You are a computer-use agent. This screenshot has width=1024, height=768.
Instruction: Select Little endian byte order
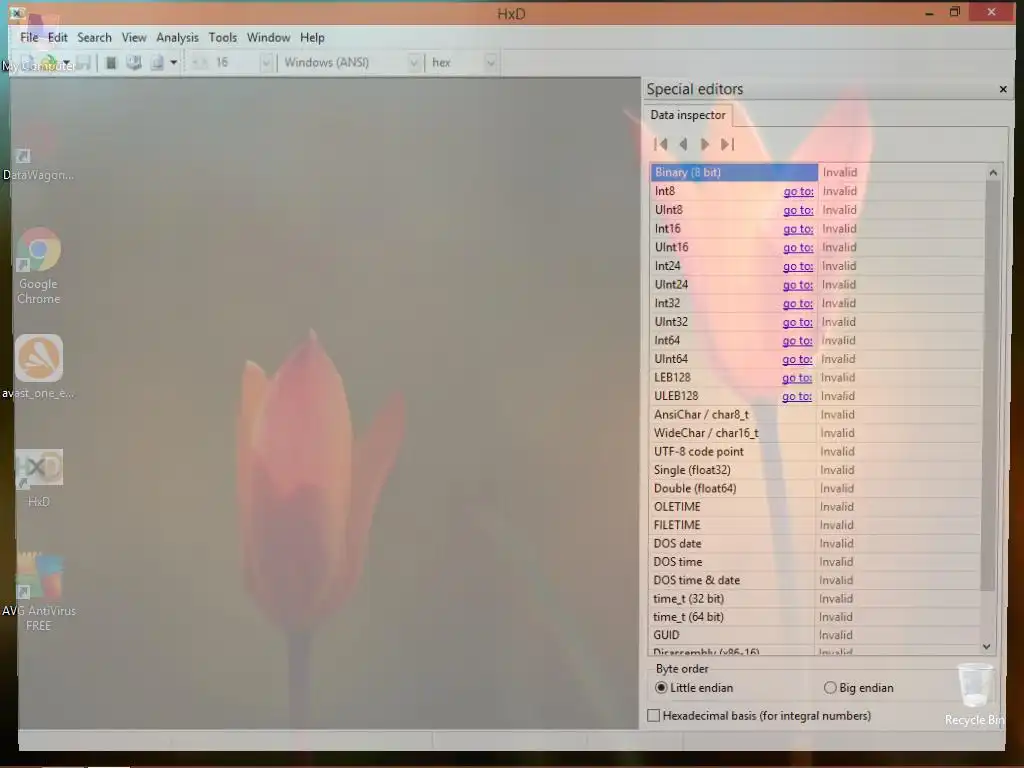pos(694,688)
